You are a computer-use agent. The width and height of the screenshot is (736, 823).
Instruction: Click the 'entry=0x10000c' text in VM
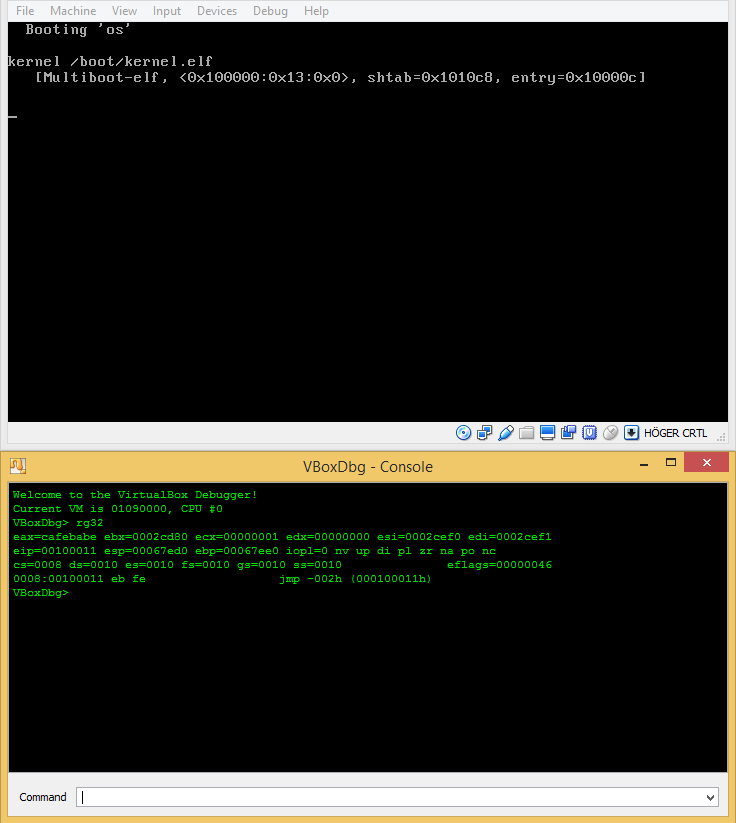pos(574,78)
